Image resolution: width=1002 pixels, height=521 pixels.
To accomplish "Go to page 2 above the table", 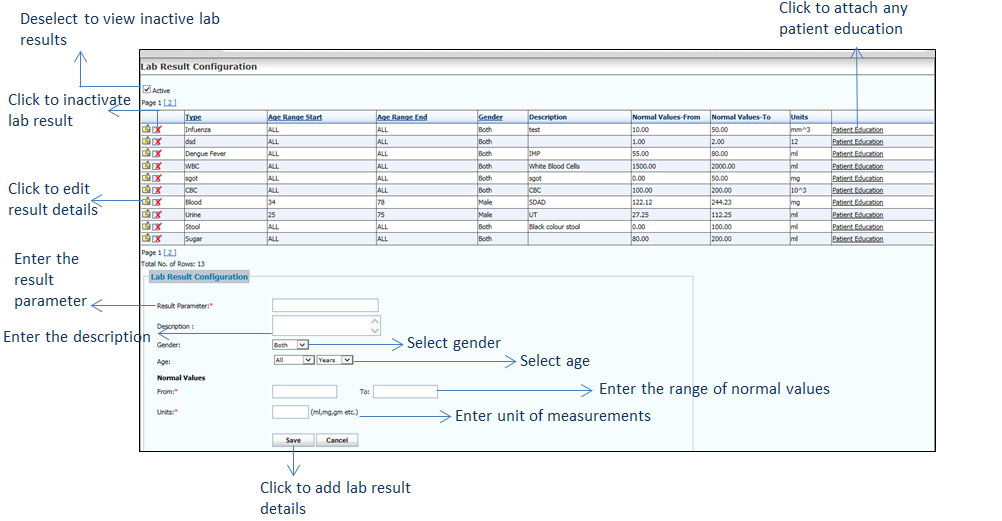I will pos(170,102).
